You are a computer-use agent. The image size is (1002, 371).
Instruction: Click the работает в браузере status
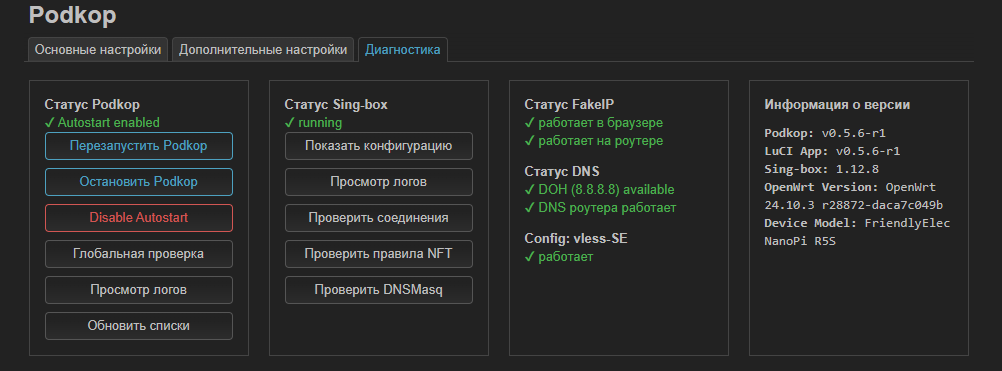[x=594, y=122]
